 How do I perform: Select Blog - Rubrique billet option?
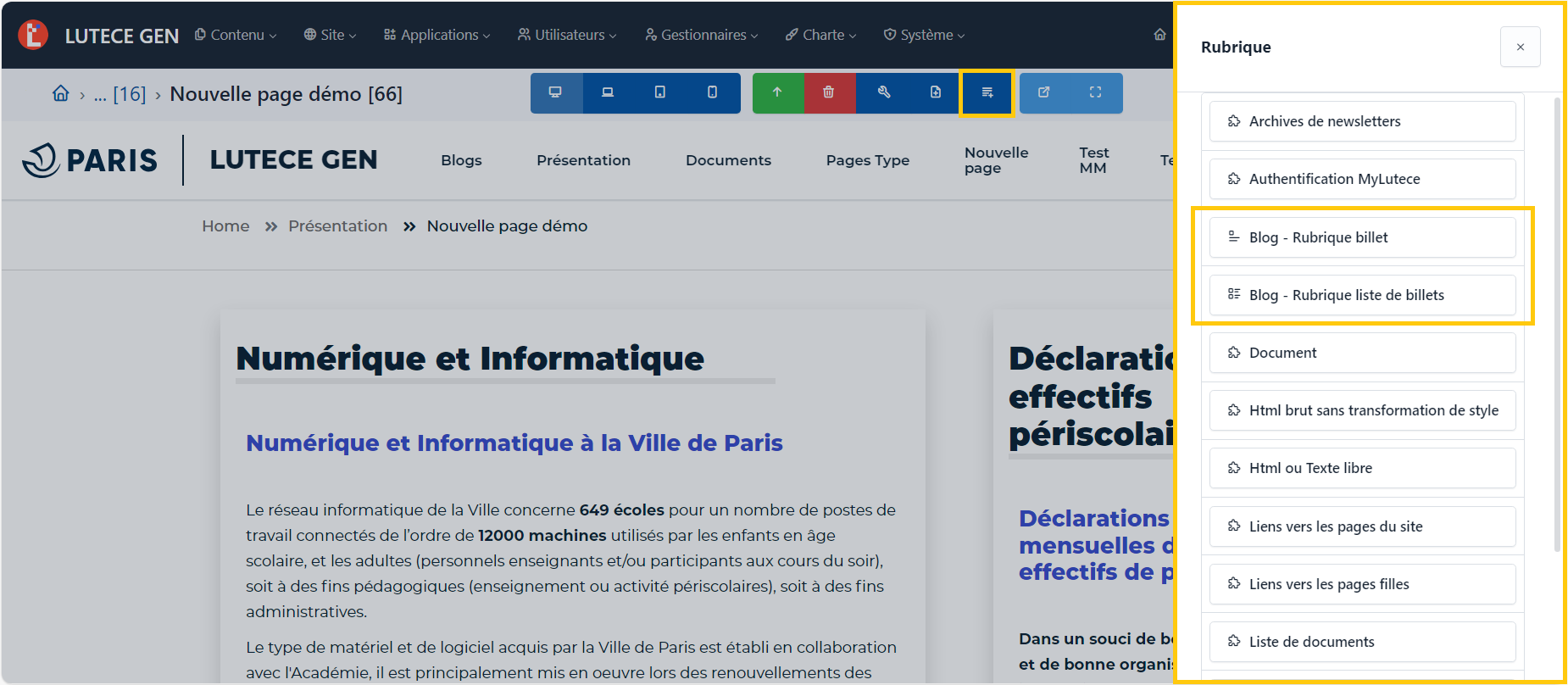point(1362,237)
